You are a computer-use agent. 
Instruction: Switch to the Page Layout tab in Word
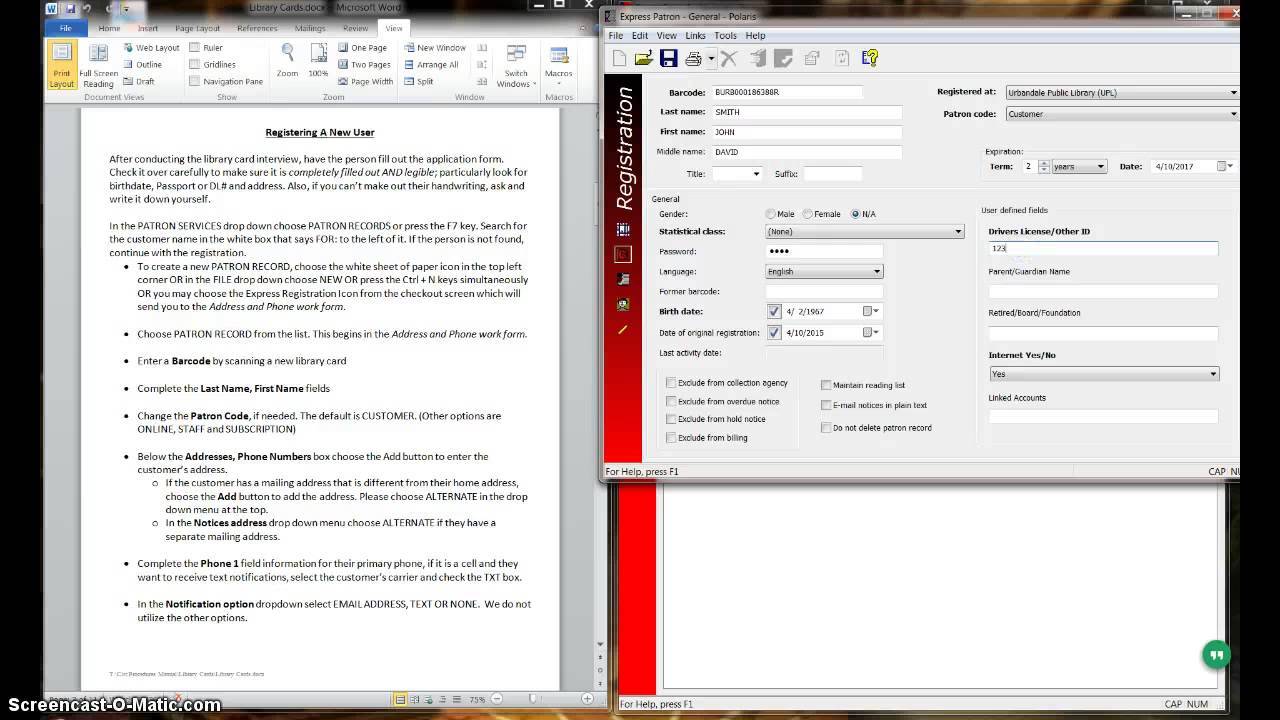coord(195,28)
